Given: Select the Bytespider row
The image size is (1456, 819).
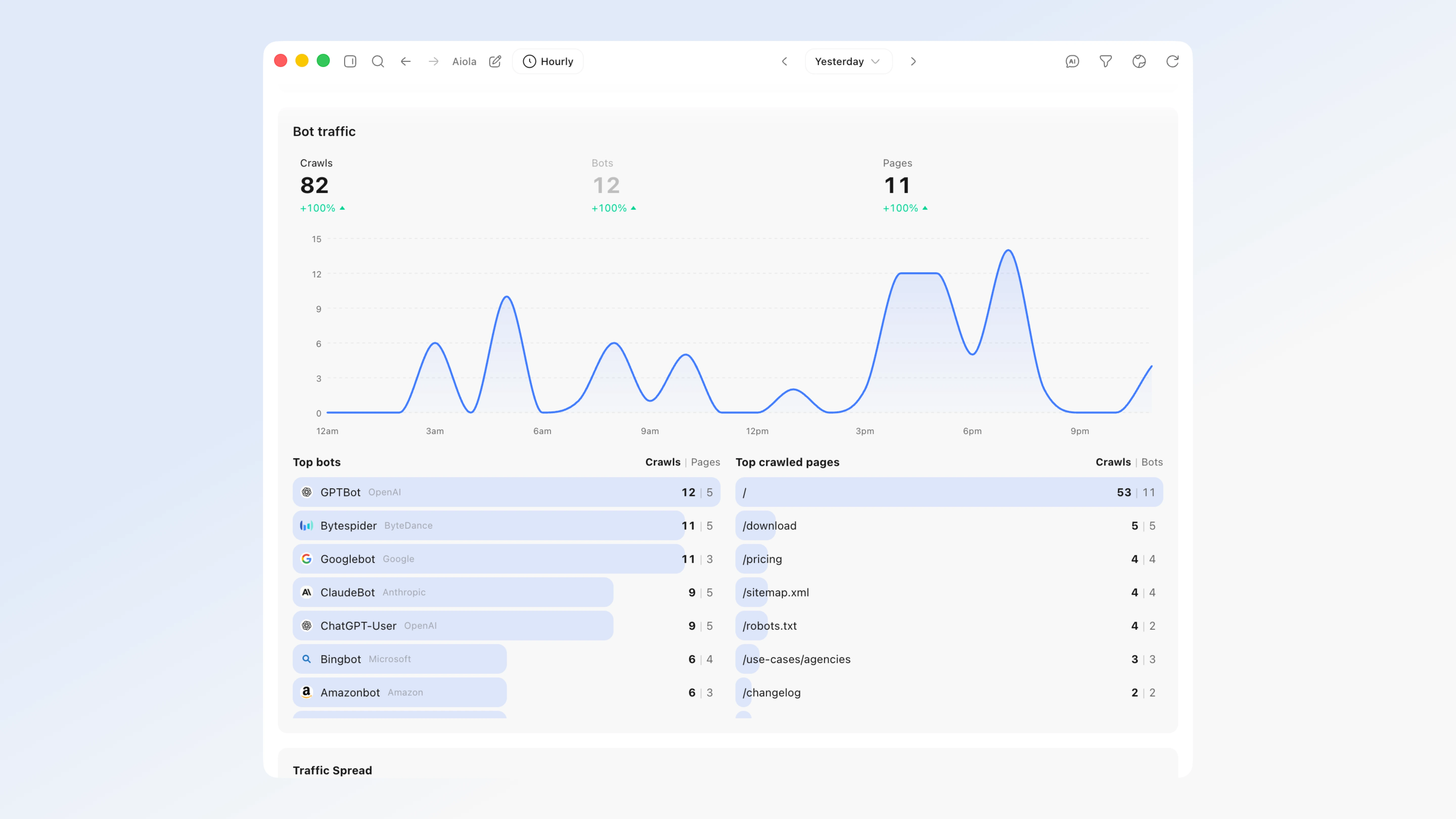Looking at the screenshot, I should tap(506, 525).
